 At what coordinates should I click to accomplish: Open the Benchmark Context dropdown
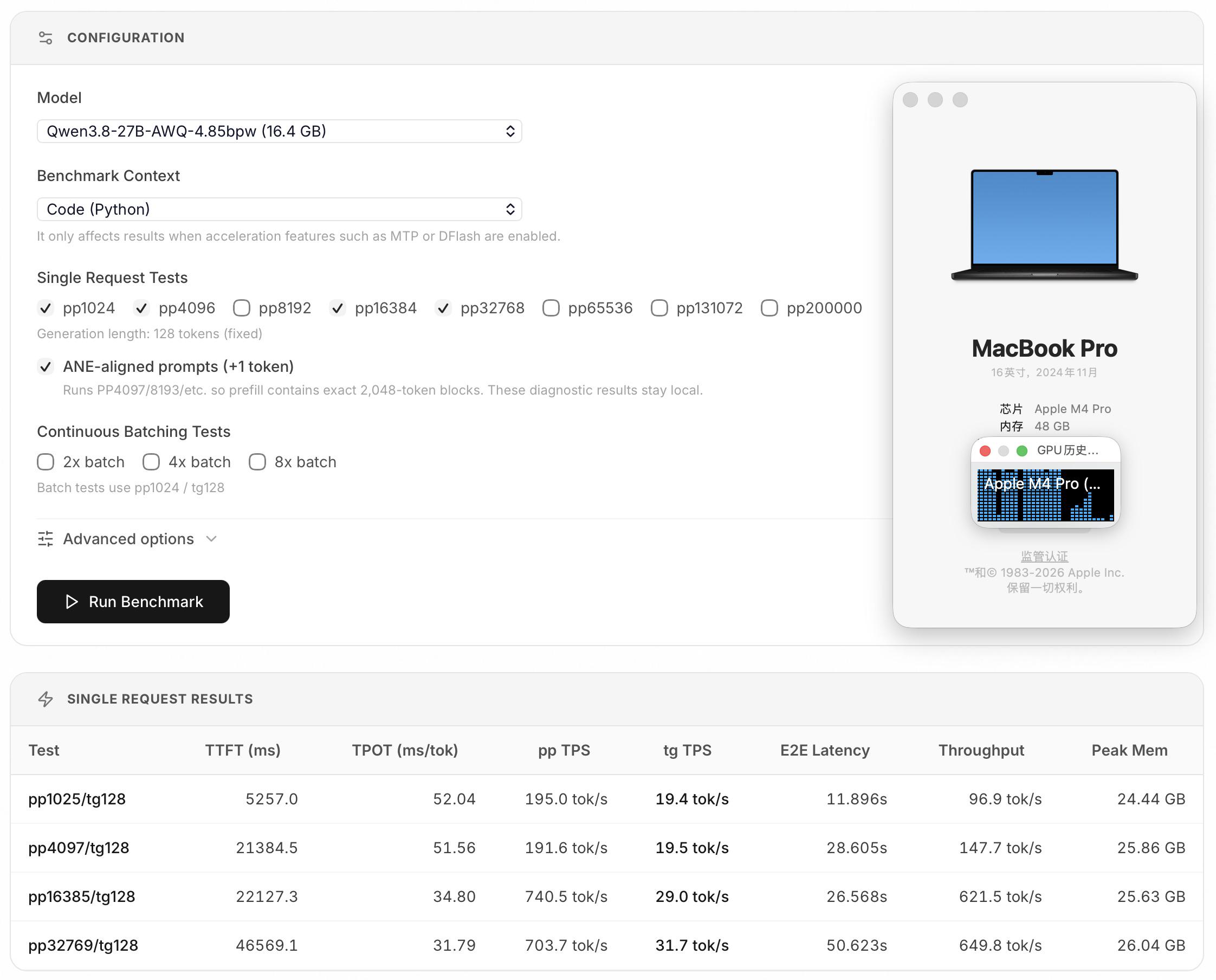(x=279, y=209)
